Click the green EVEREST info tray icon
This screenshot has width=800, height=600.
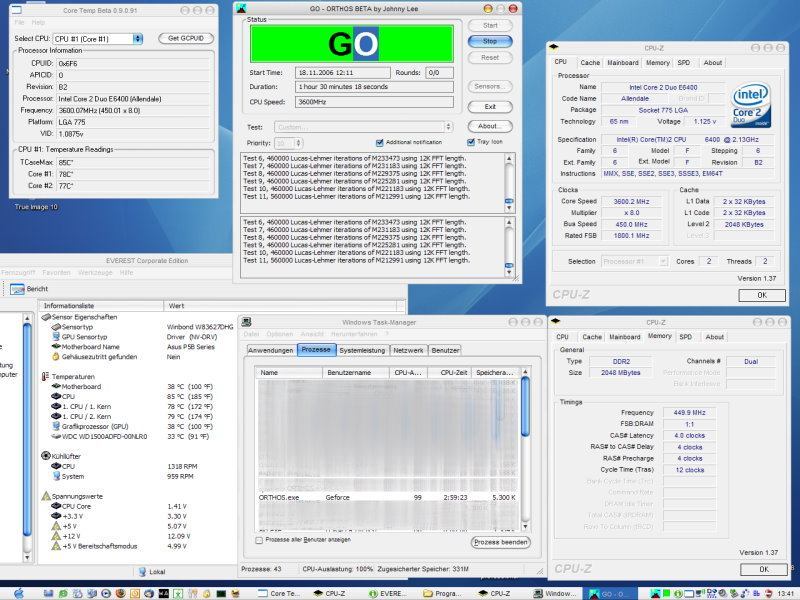click(x=678, y=593)
